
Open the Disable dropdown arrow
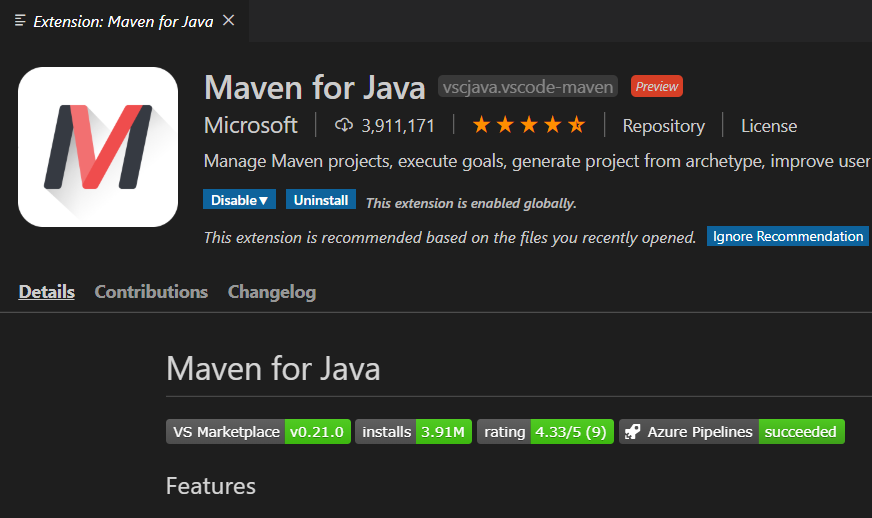[264, 200]
